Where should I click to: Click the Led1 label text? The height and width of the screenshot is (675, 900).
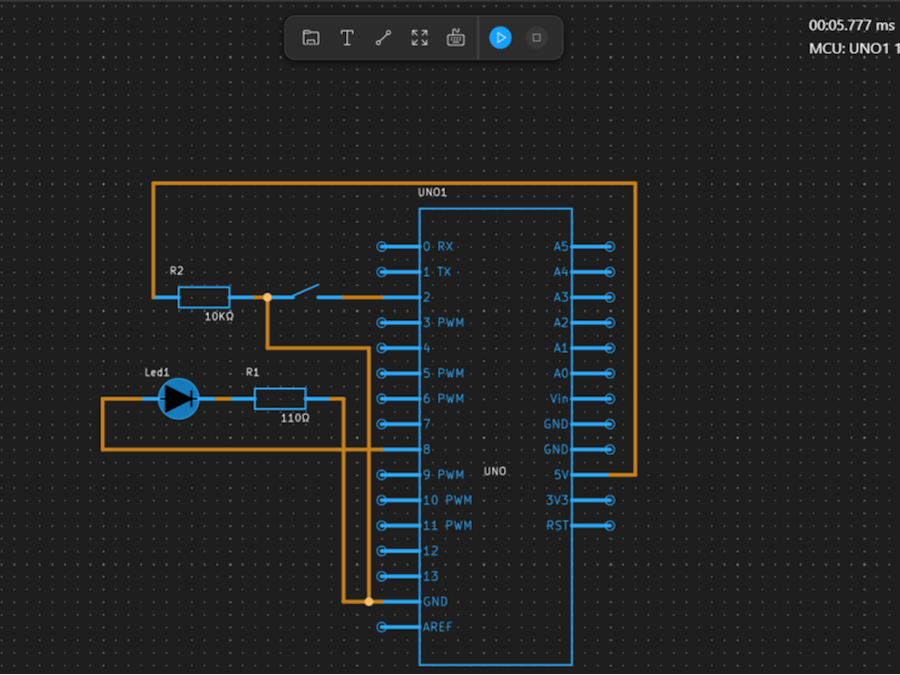coord(157,373)
